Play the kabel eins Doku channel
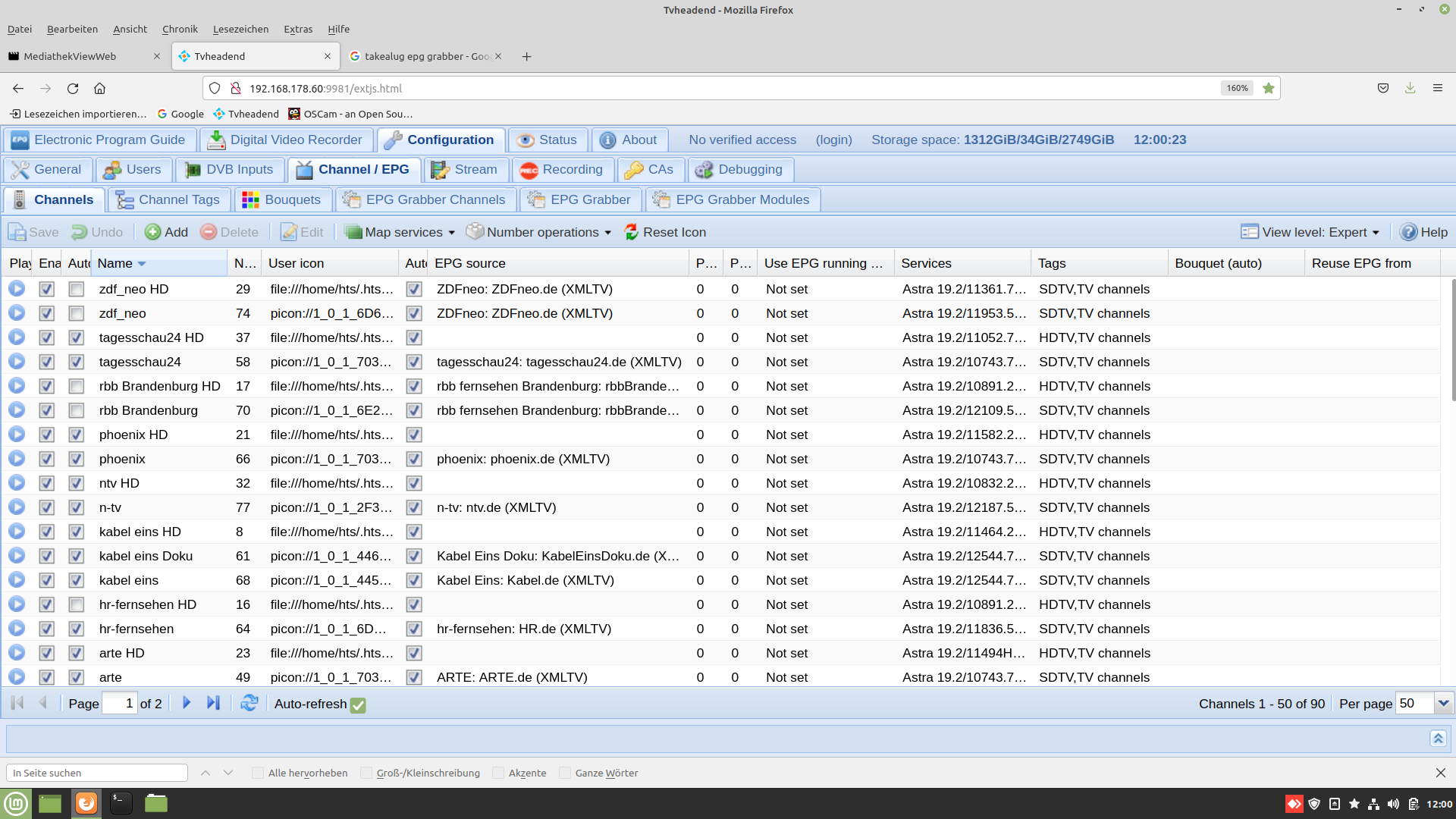 point(17,556)
